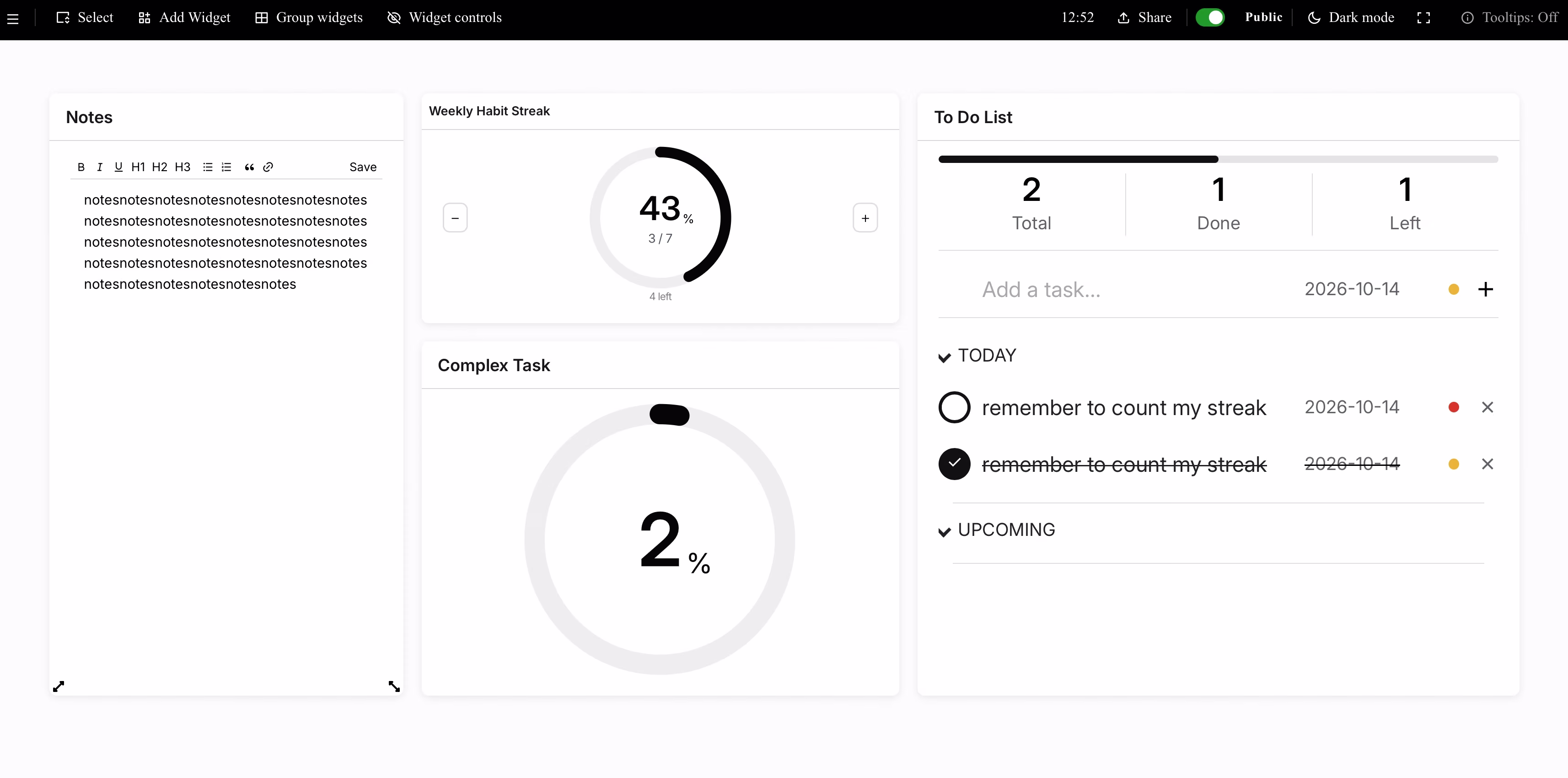
Task: Pick the priority color dot for new task
Action: (1454, 289)
